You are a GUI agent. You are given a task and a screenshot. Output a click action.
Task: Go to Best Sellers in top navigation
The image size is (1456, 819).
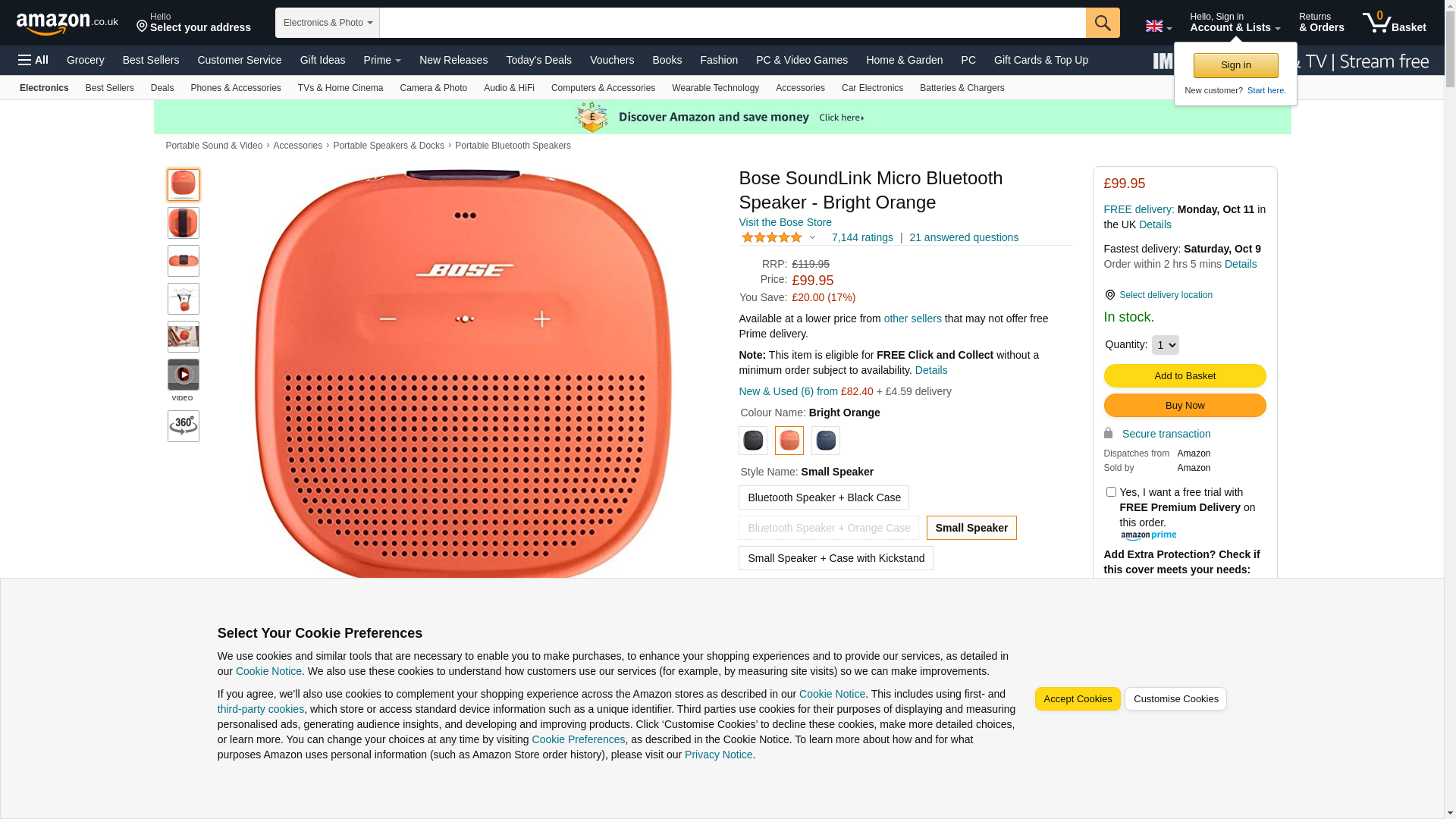pyautogui.click(x=150, y=60)
